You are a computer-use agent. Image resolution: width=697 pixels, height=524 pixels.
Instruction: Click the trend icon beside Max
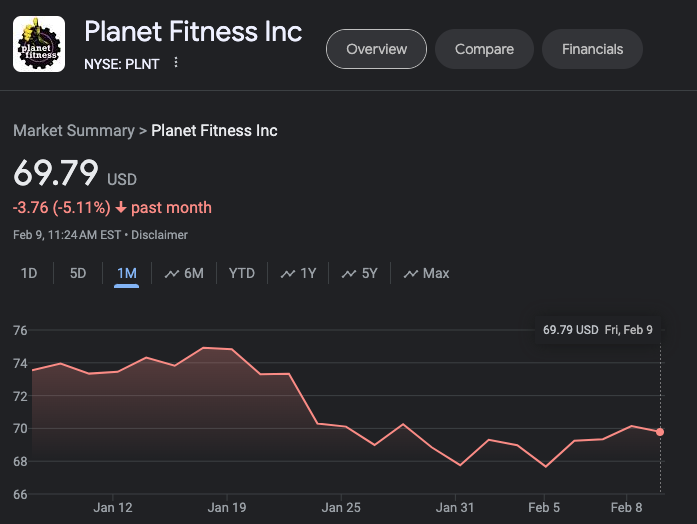tap(410, 273)
